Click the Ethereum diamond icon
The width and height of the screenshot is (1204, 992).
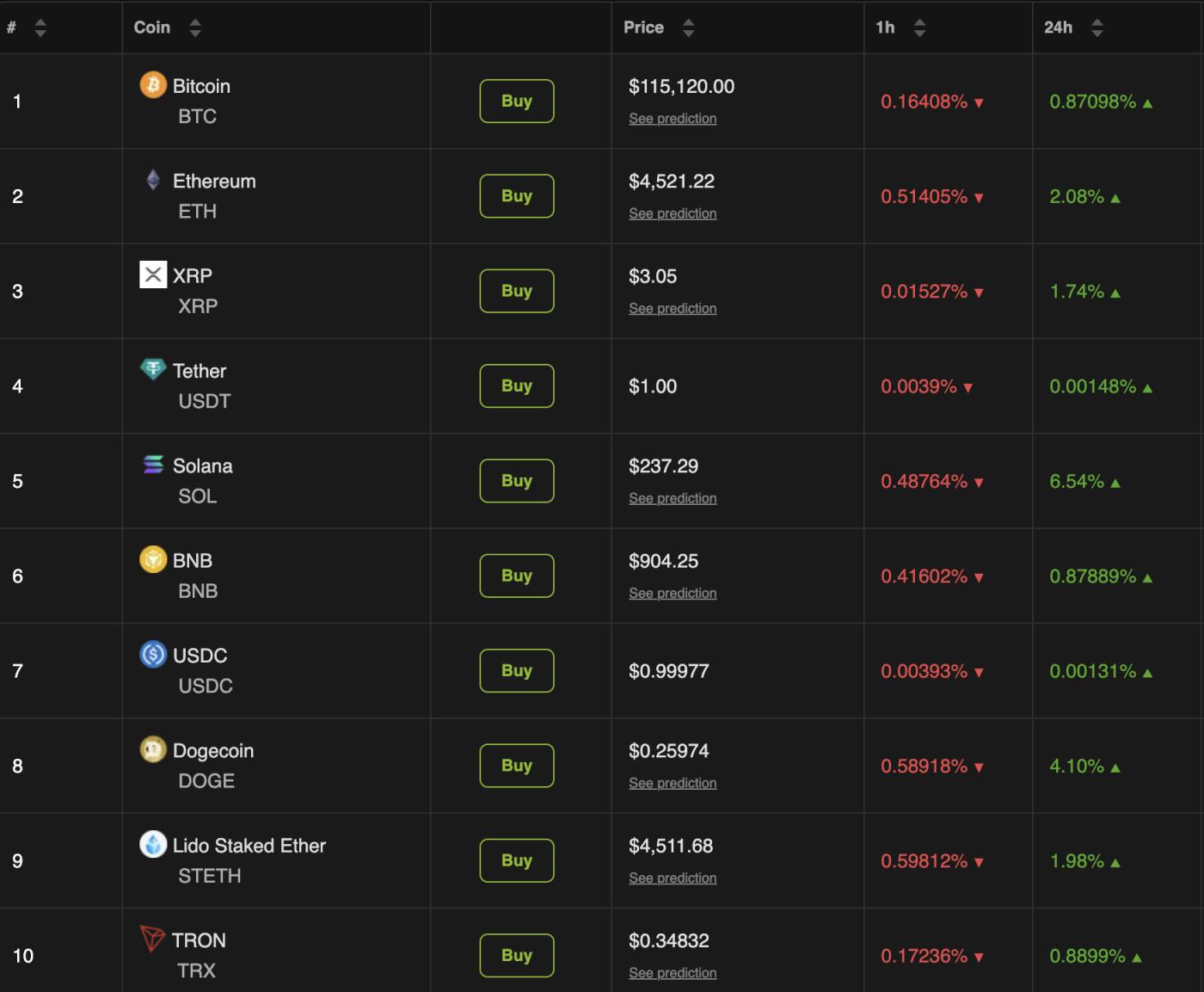point(153,180)
